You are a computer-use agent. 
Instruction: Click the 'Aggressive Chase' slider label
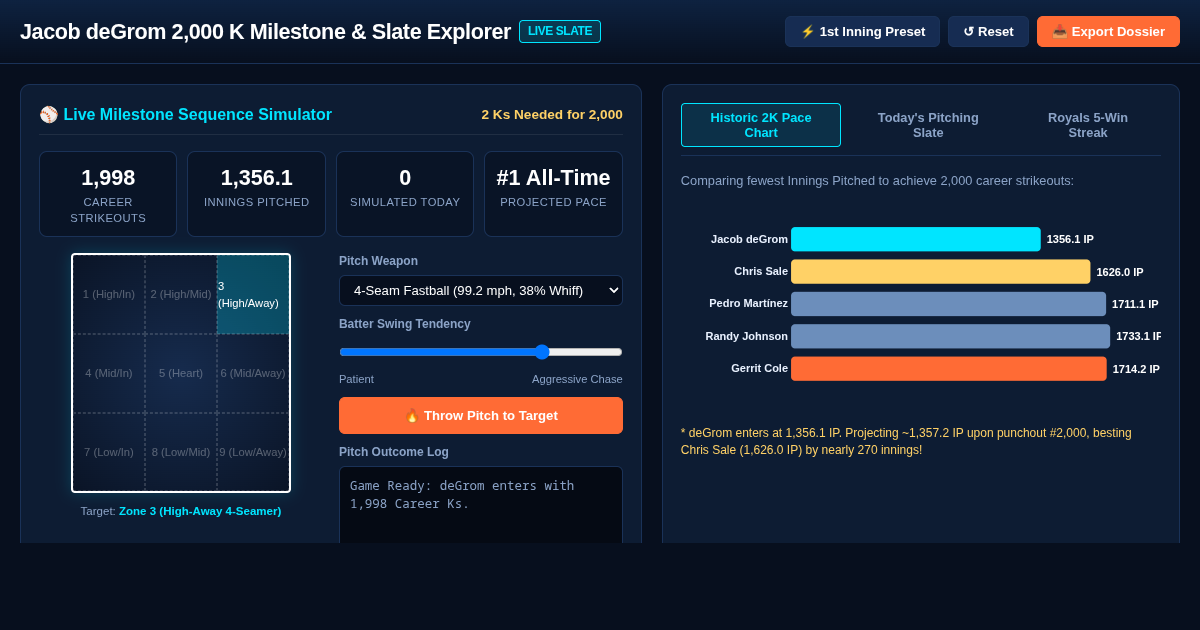pos(577,379)
